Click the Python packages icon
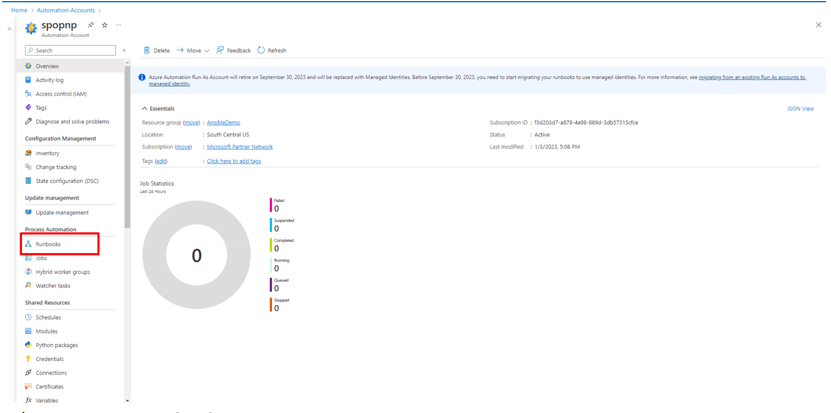 click(29, 345)
